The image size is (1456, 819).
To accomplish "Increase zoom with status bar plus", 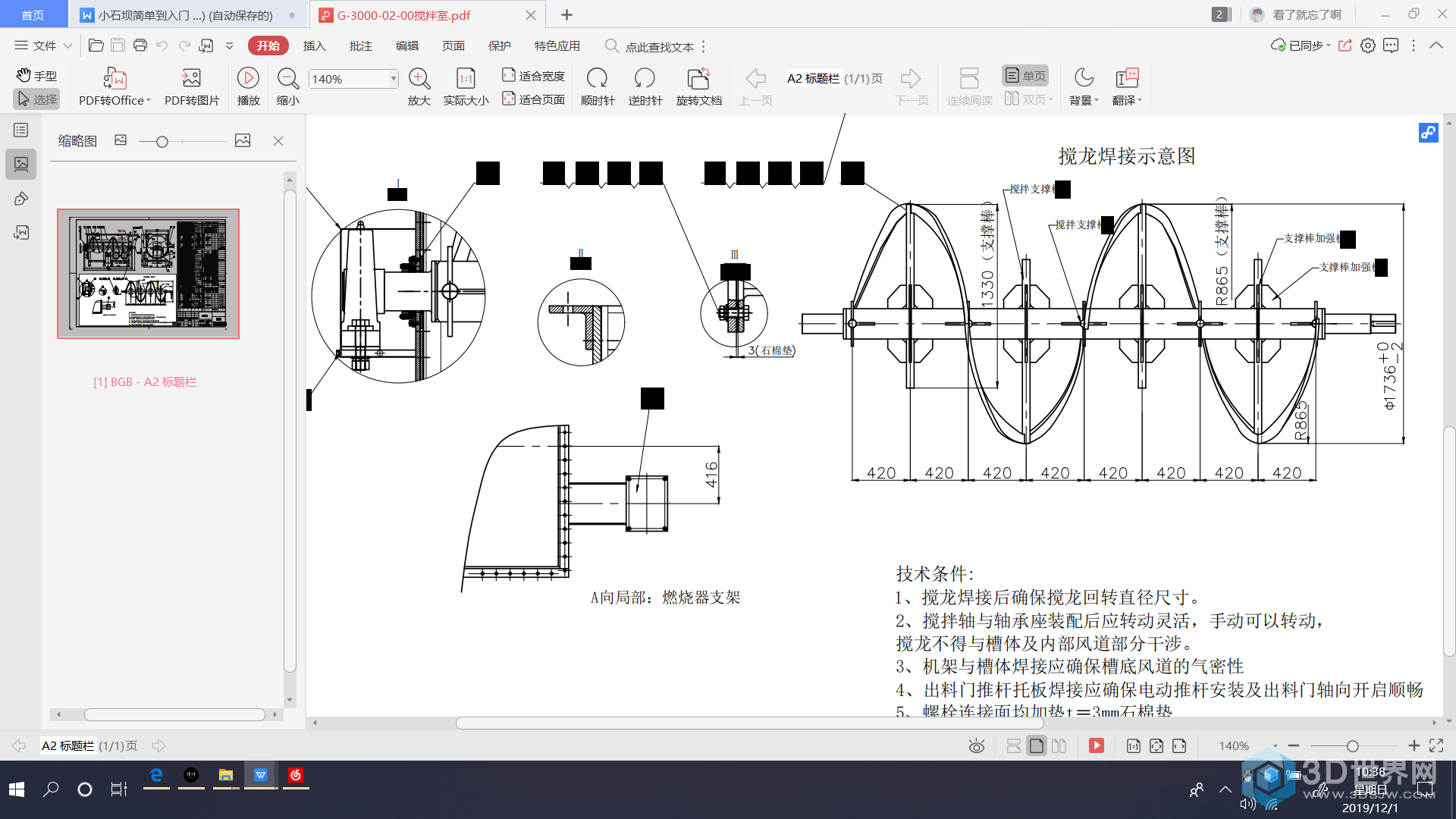I will pyautogui.click(x=1414, y=746).
